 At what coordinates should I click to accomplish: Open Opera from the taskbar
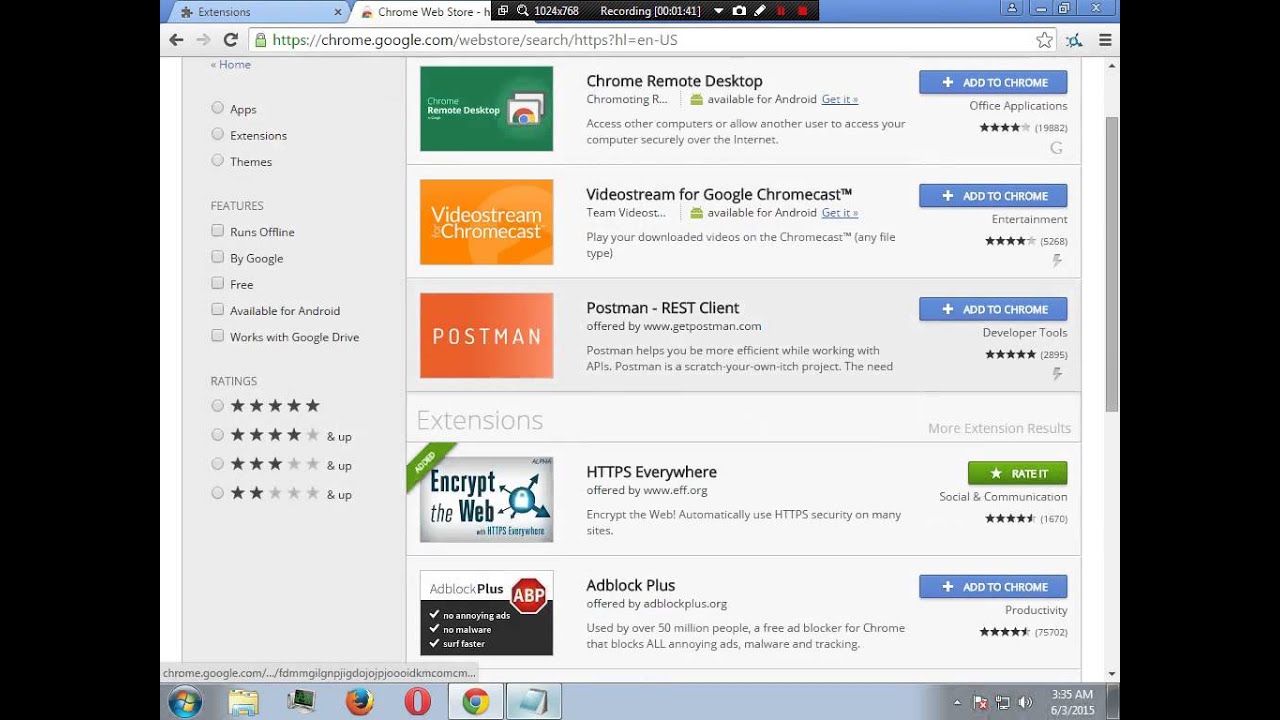417,702
